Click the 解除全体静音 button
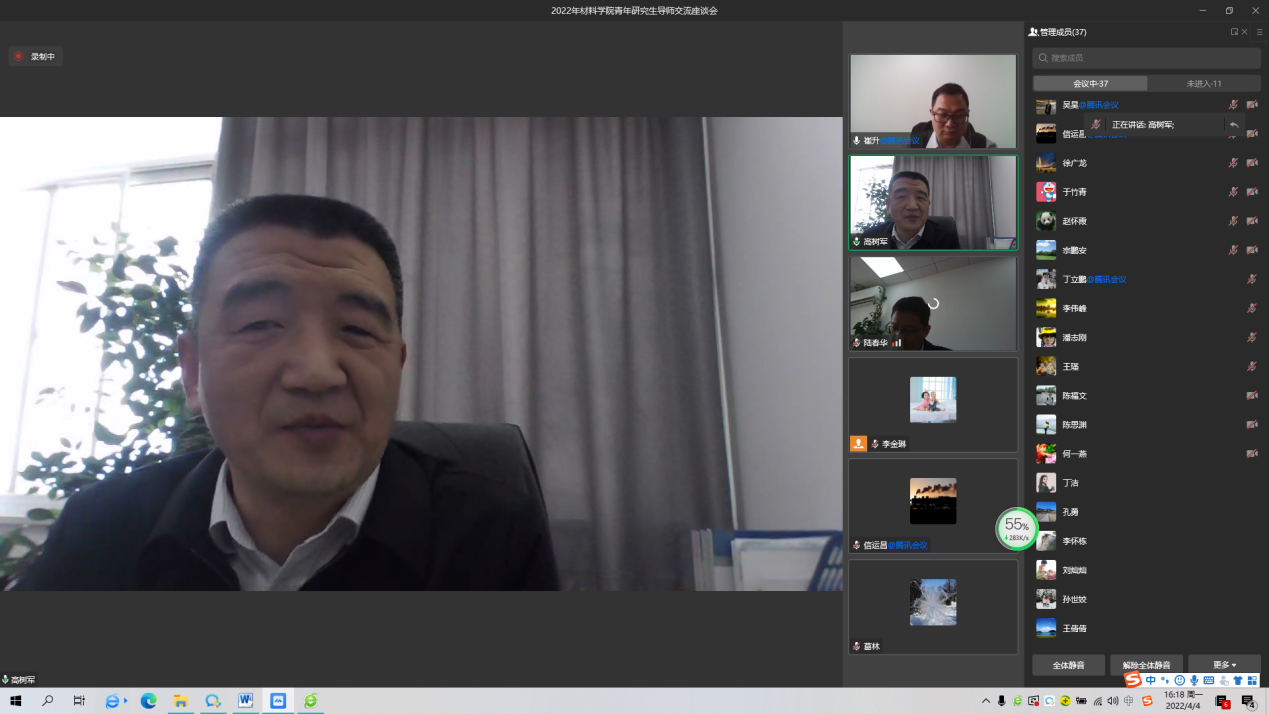1269x714 pixels. (x=1146, y=665)
